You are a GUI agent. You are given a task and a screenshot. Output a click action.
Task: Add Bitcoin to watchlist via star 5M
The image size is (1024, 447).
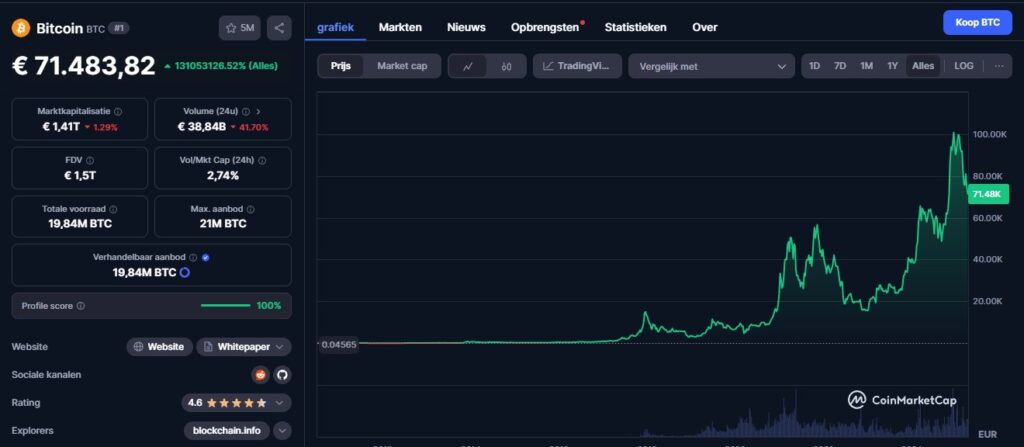[240, 28]
